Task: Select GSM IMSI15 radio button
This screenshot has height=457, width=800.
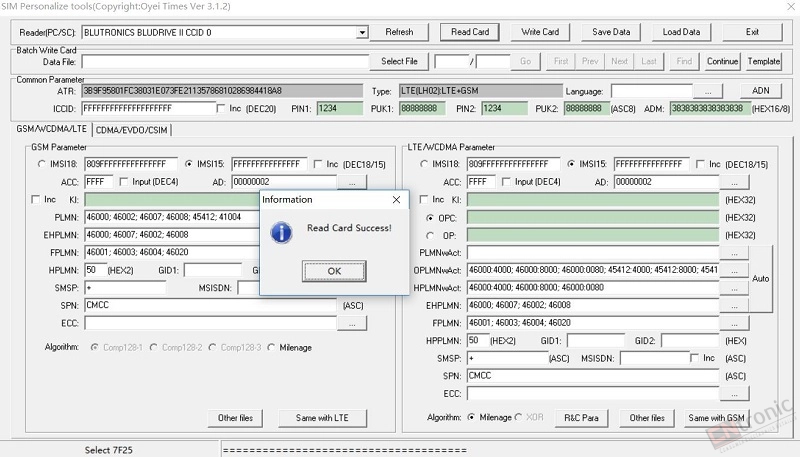Action: (189, 164)
